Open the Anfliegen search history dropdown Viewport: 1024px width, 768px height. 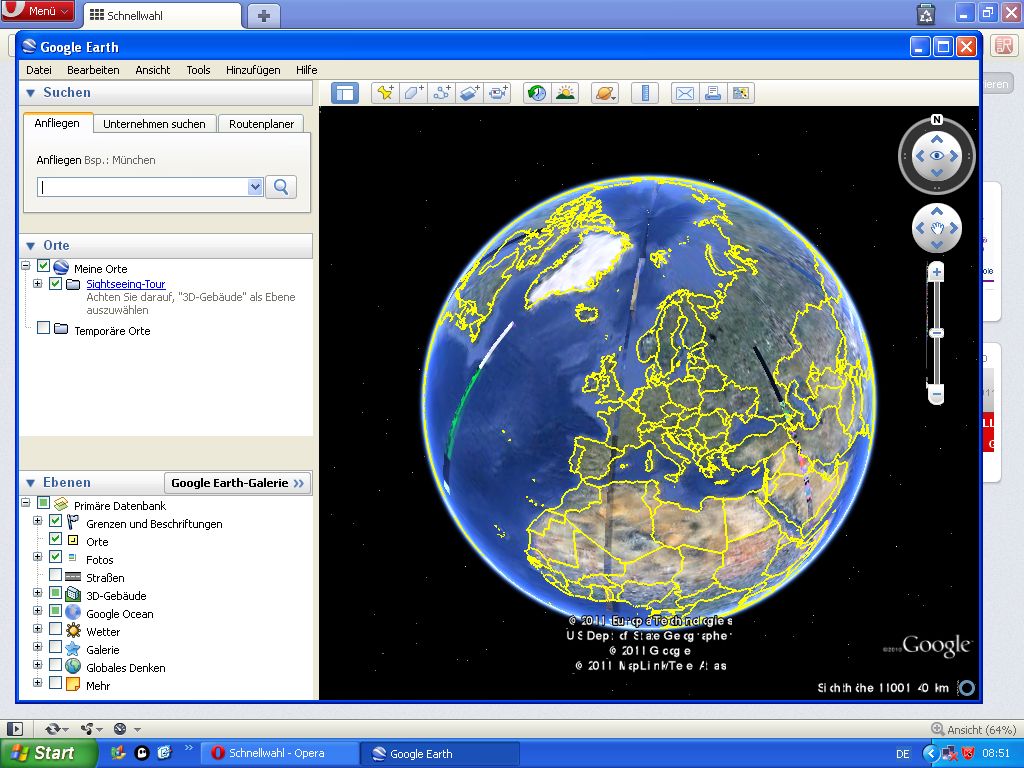[x=255, y=187]
